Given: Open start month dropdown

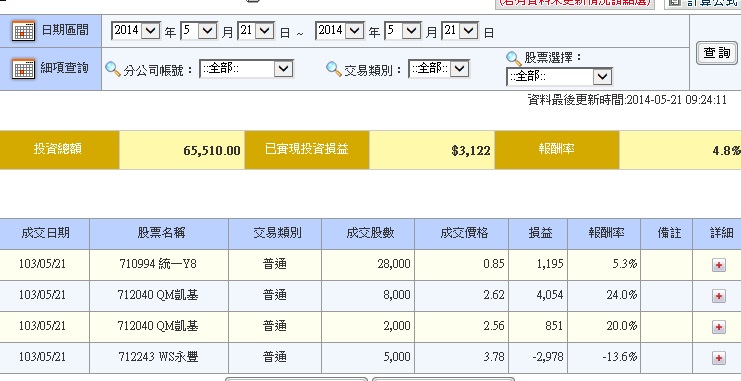Looking at the screenshot, I should coord(198,31).
